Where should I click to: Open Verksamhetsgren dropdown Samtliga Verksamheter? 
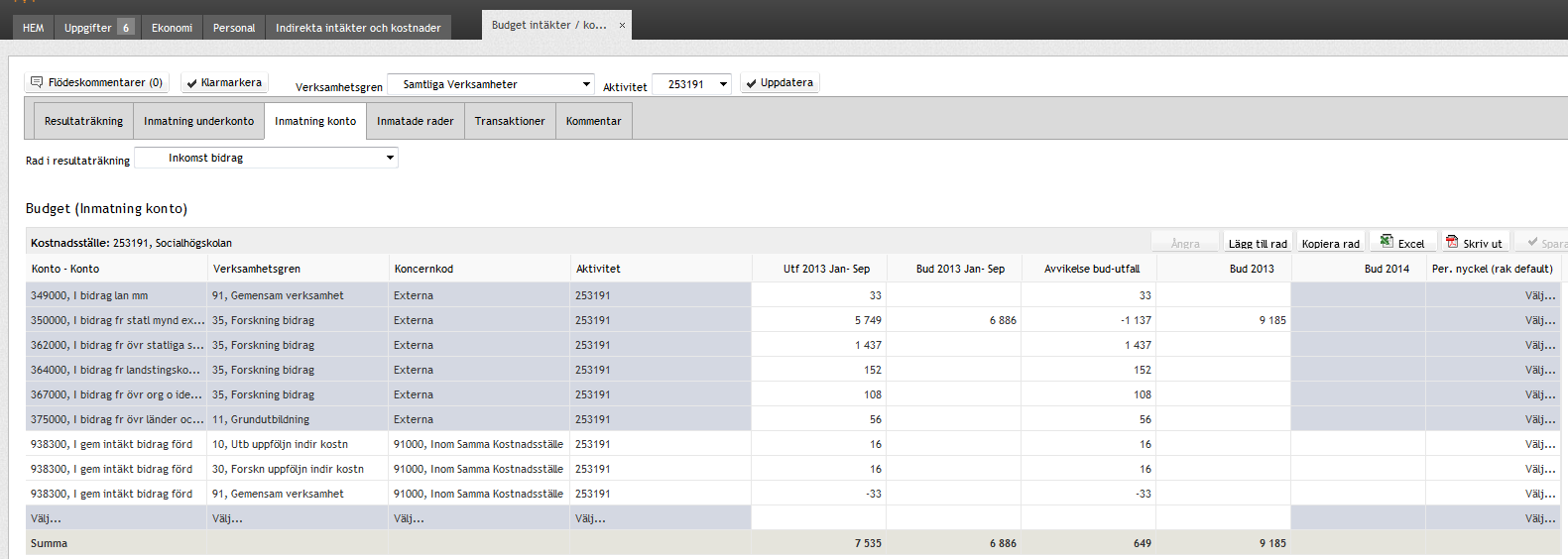click(x=491, y=84)
